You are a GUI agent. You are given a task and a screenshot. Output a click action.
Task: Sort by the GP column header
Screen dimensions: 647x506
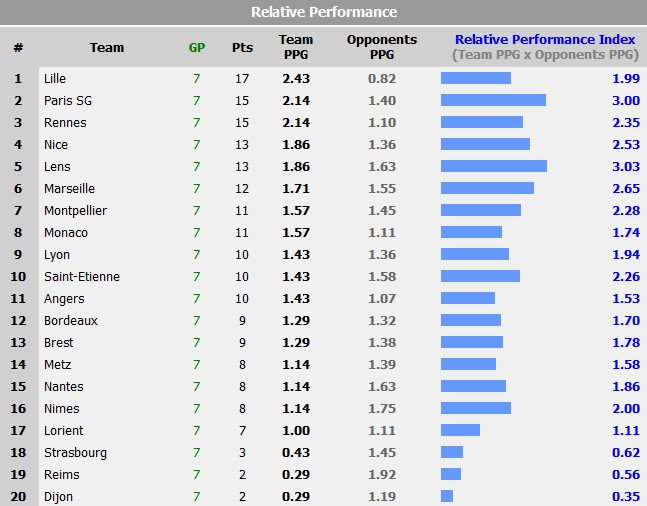point(197,47)
